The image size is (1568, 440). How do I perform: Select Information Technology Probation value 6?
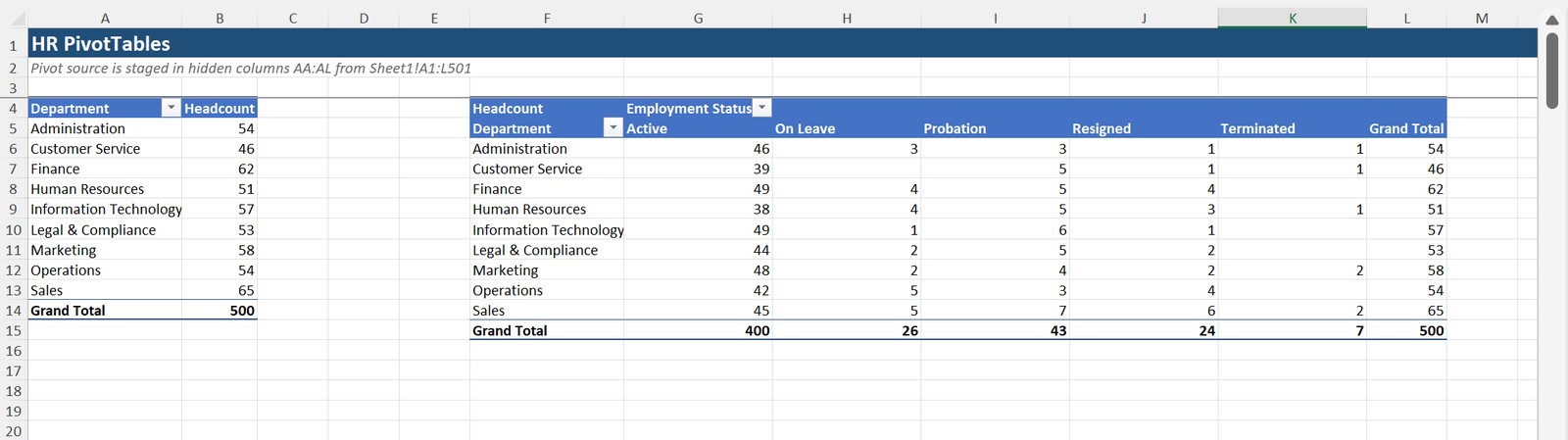tap(995, 230)
